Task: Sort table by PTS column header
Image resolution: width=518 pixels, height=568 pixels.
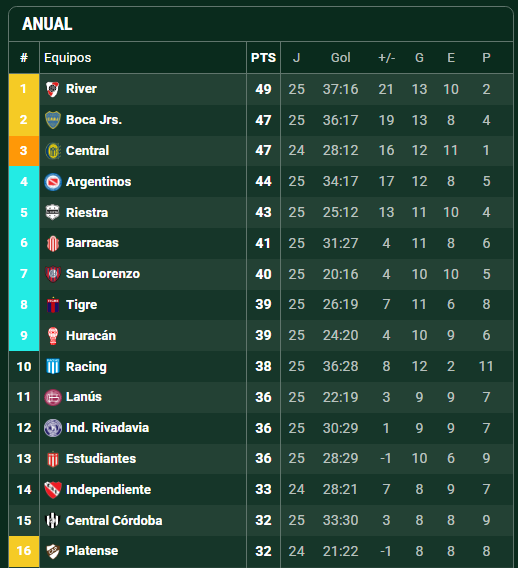Action: pos(263,58)
